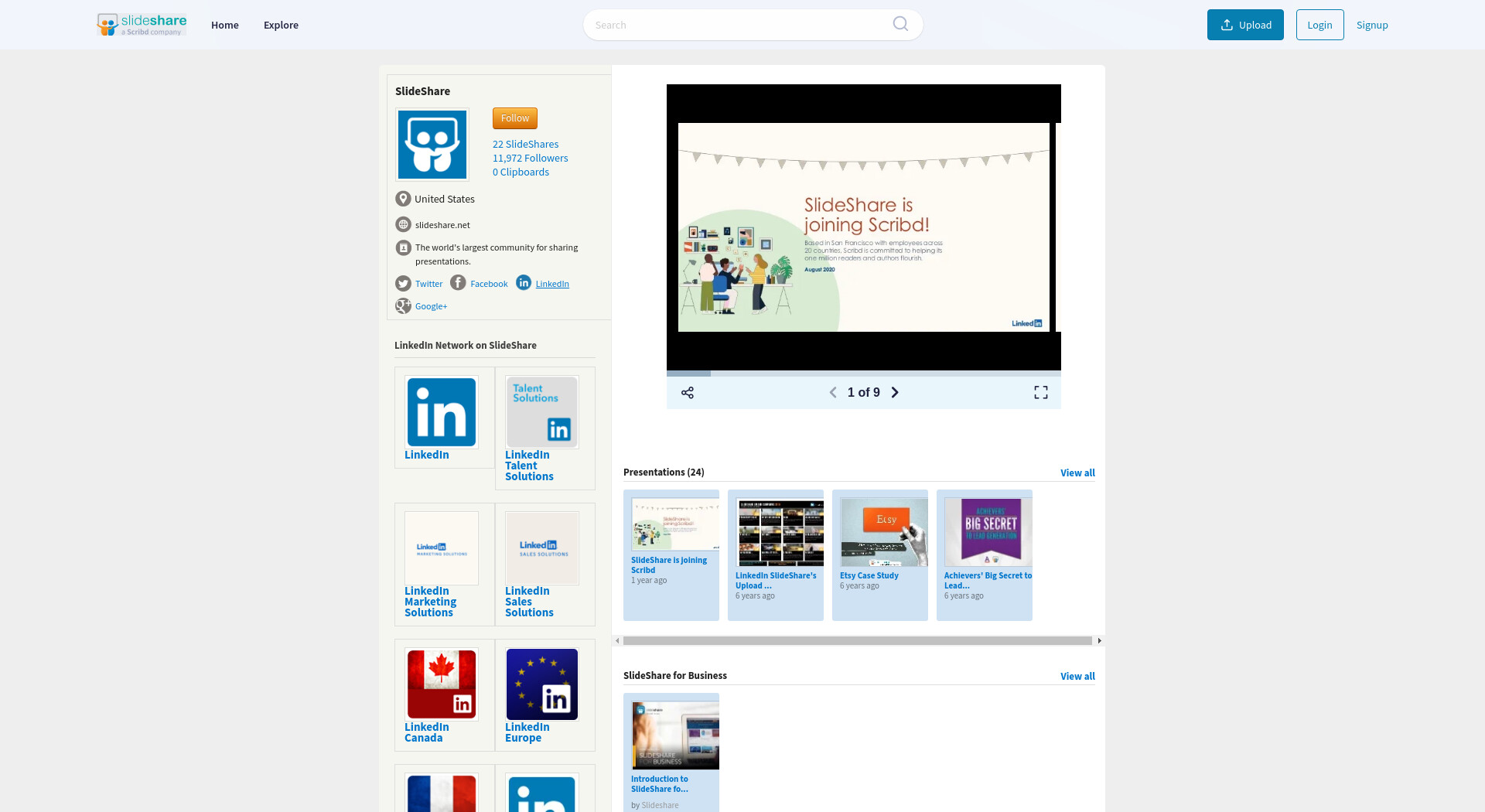Viewport: 1485px width, 812px height.
Task: Click the Signup link
Action: [1372, 25]
